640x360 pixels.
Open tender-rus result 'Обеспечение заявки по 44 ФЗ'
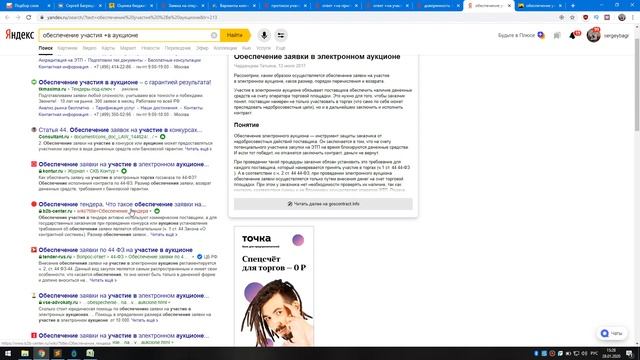[x=116, y=250]
